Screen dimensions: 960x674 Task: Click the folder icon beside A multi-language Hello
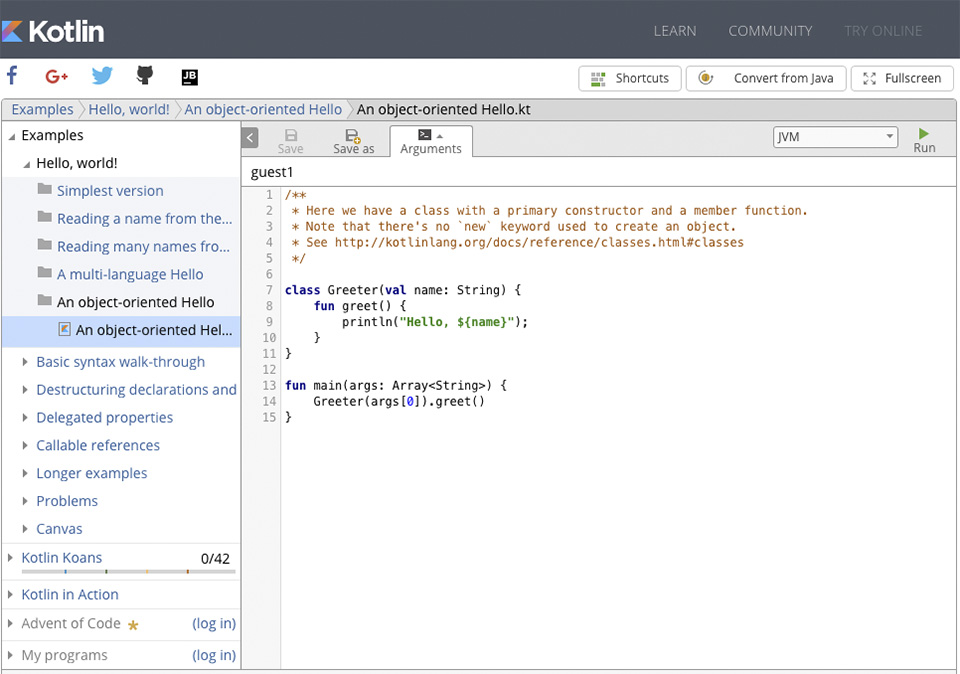point(44,272)
